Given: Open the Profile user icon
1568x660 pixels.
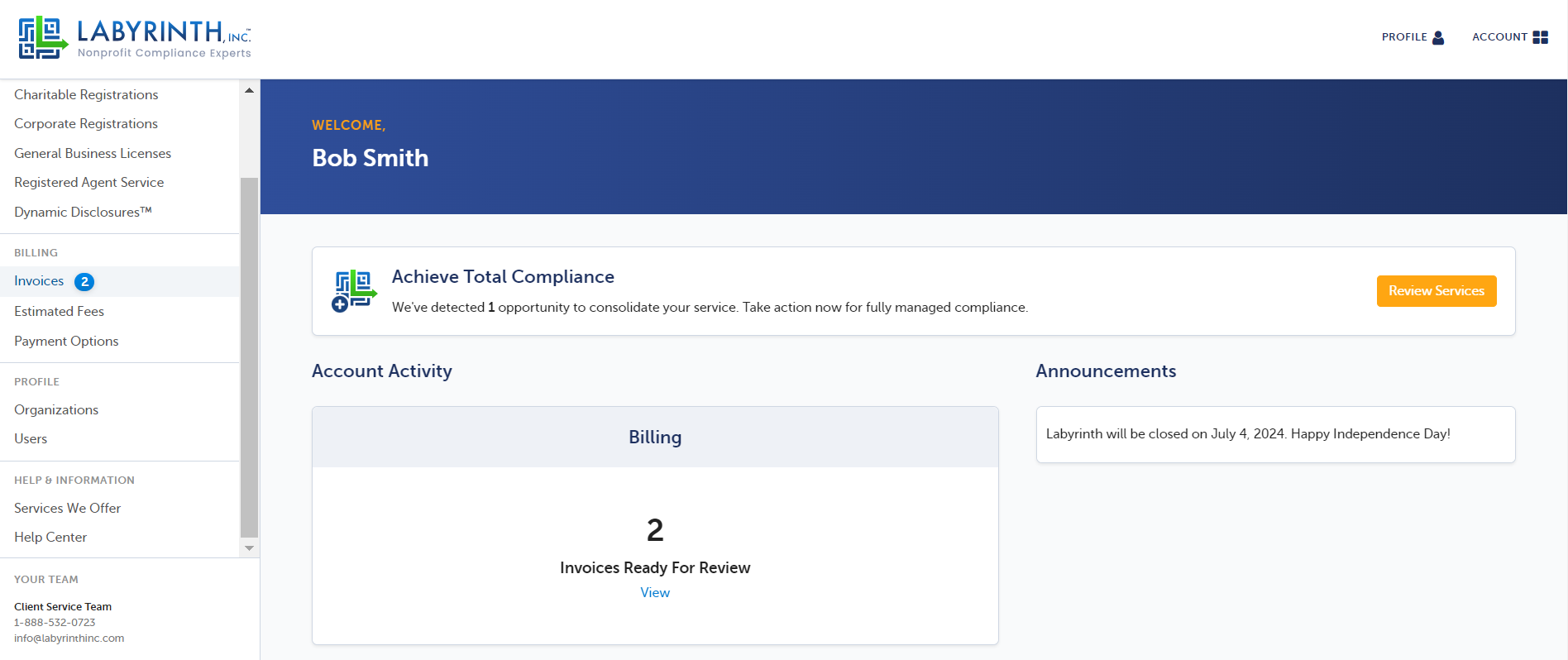Looking at the screenshot, I should point(1438,37).
